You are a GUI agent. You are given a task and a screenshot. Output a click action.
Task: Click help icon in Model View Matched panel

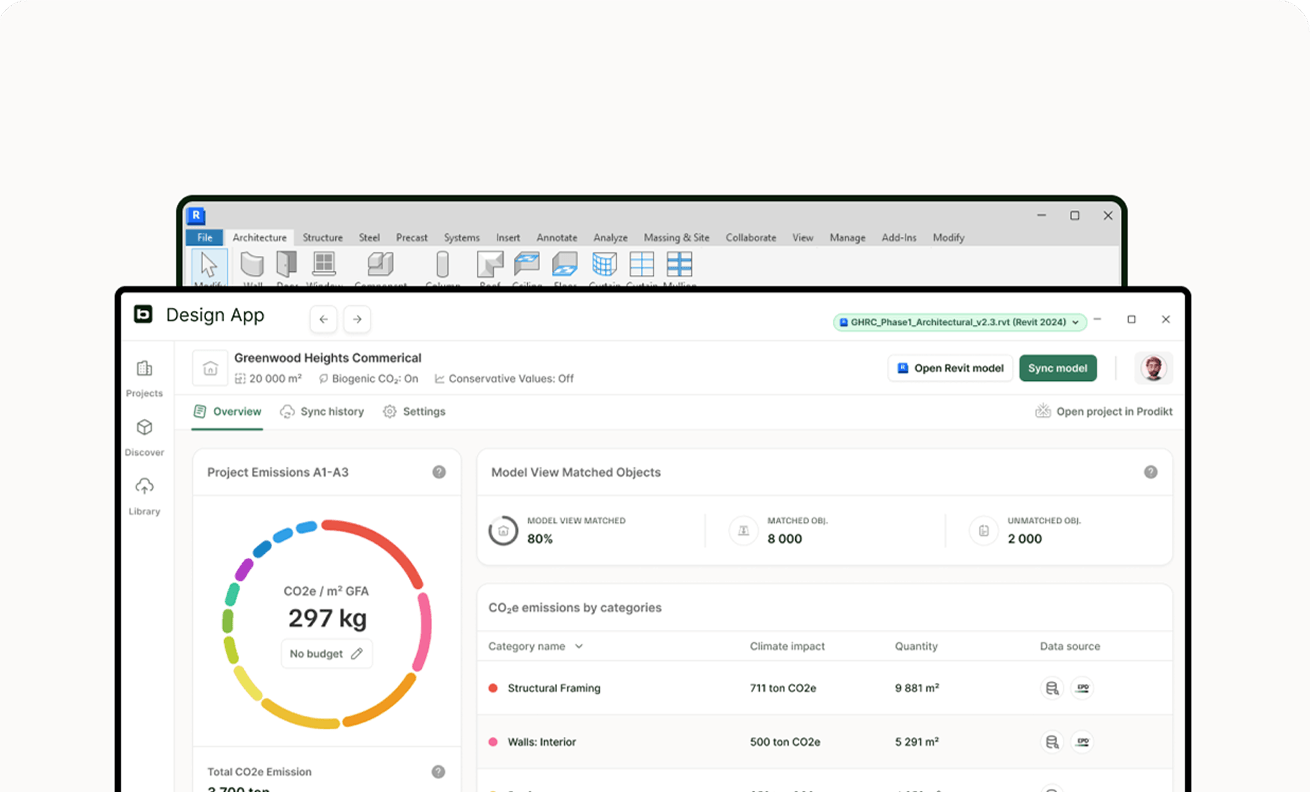point(1150,472)
